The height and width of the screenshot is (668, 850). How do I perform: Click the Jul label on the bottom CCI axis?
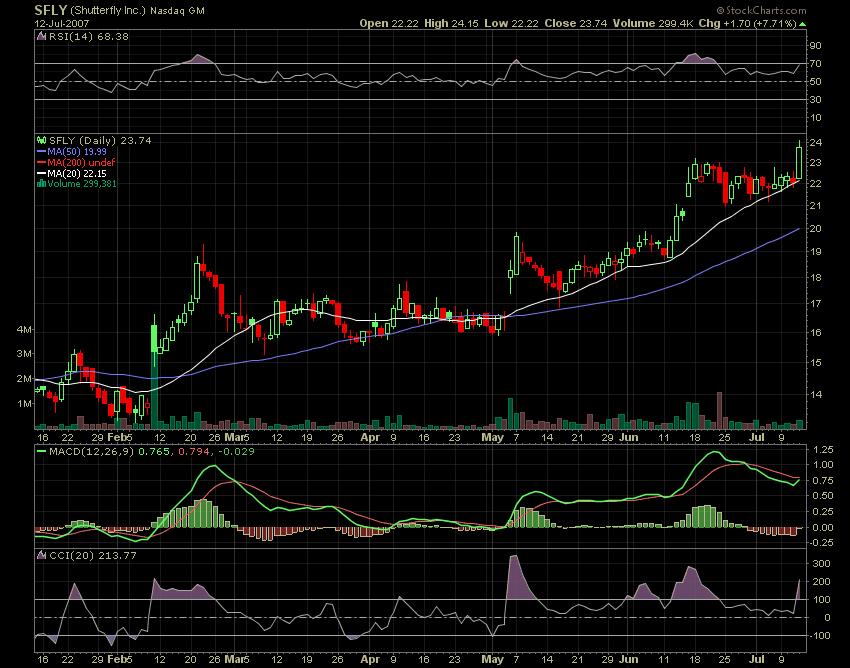tap(757, 659)
